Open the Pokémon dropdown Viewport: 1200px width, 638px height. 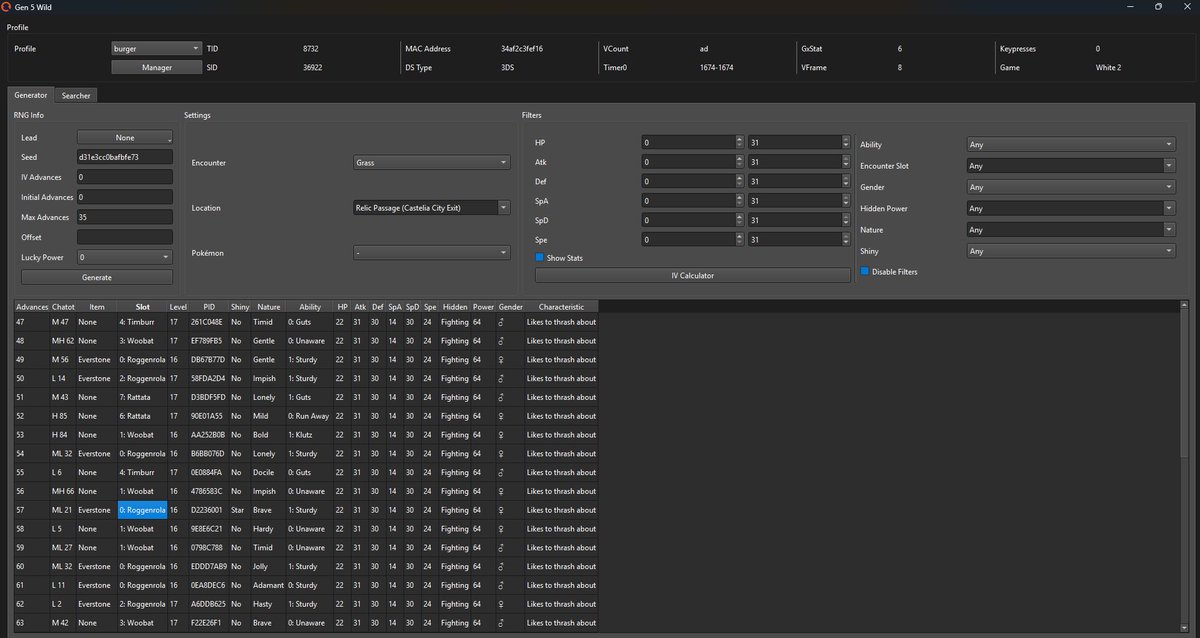click(432, 254)
